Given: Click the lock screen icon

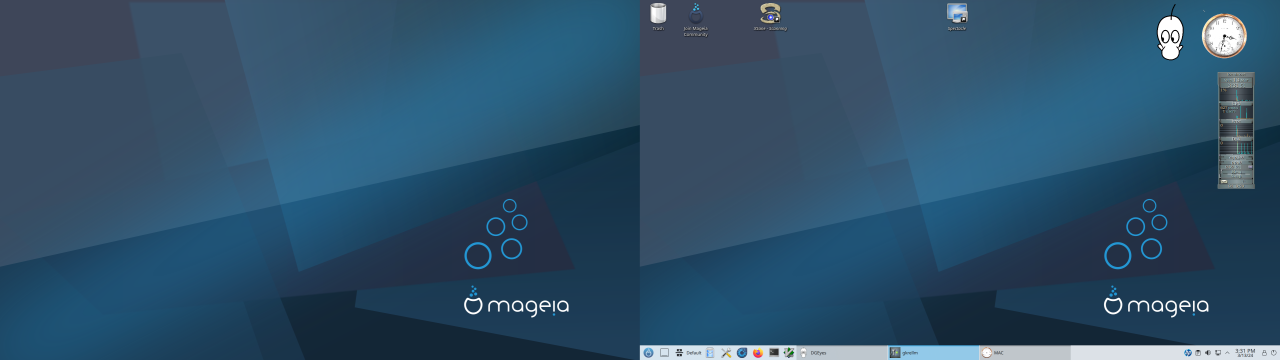Looking at the screenshot, I should (x=1264, y=353).
